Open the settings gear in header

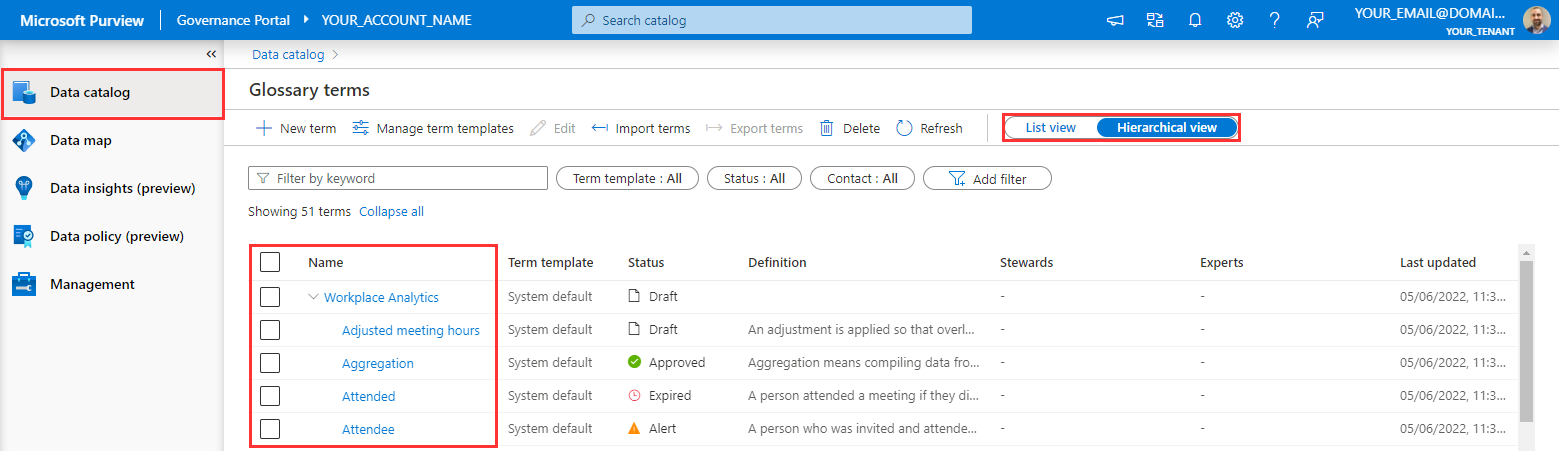pyautogui.click(x=1235, y=20)
